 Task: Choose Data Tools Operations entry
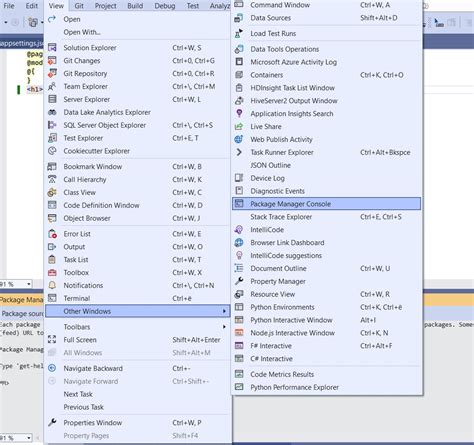(326, 49)
